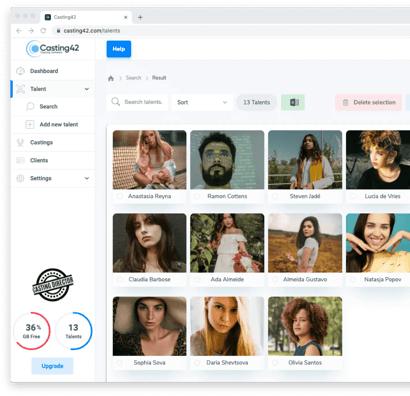The height and width of the screenshot is (396, 410).
Task: Select Ramon Cottens' checkbox
Action: (x=197, y=196)
